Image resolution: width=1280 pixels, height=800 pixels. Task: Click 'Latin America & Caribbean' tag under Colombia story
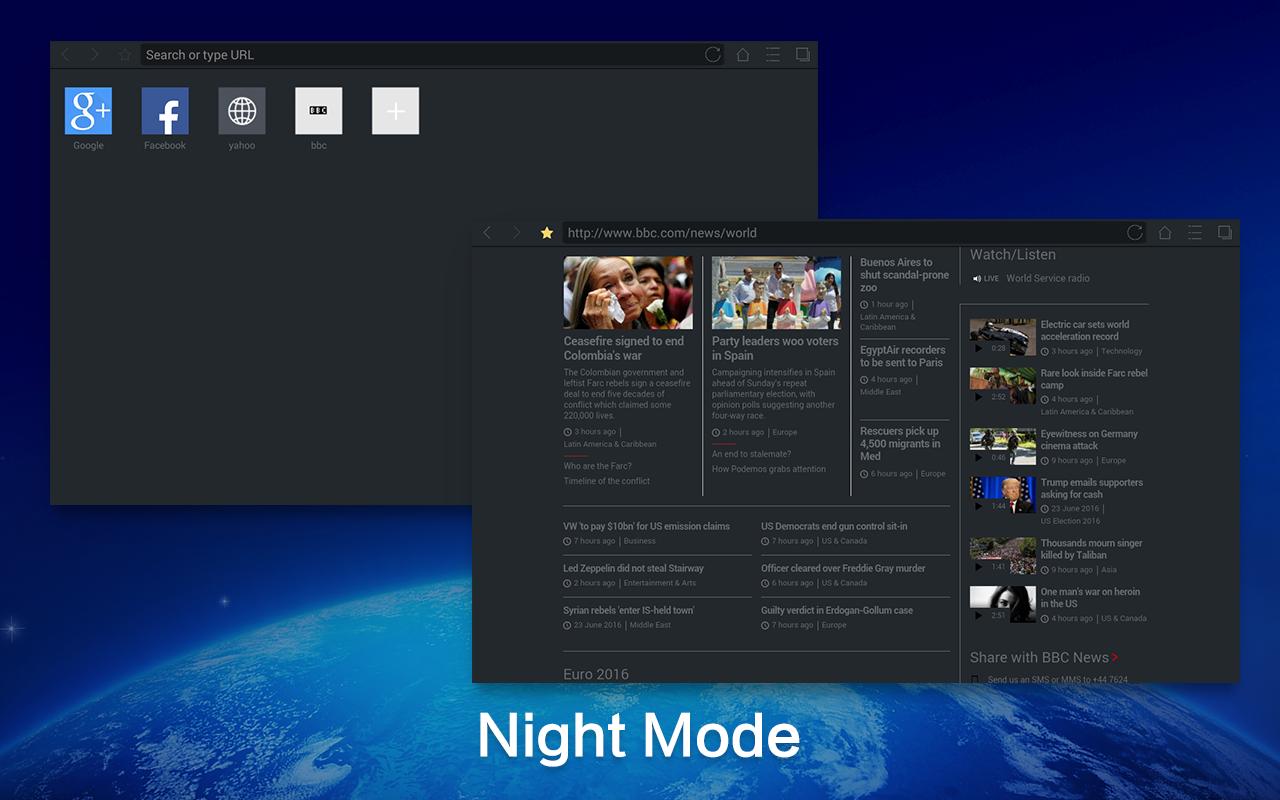click(610, 444)
